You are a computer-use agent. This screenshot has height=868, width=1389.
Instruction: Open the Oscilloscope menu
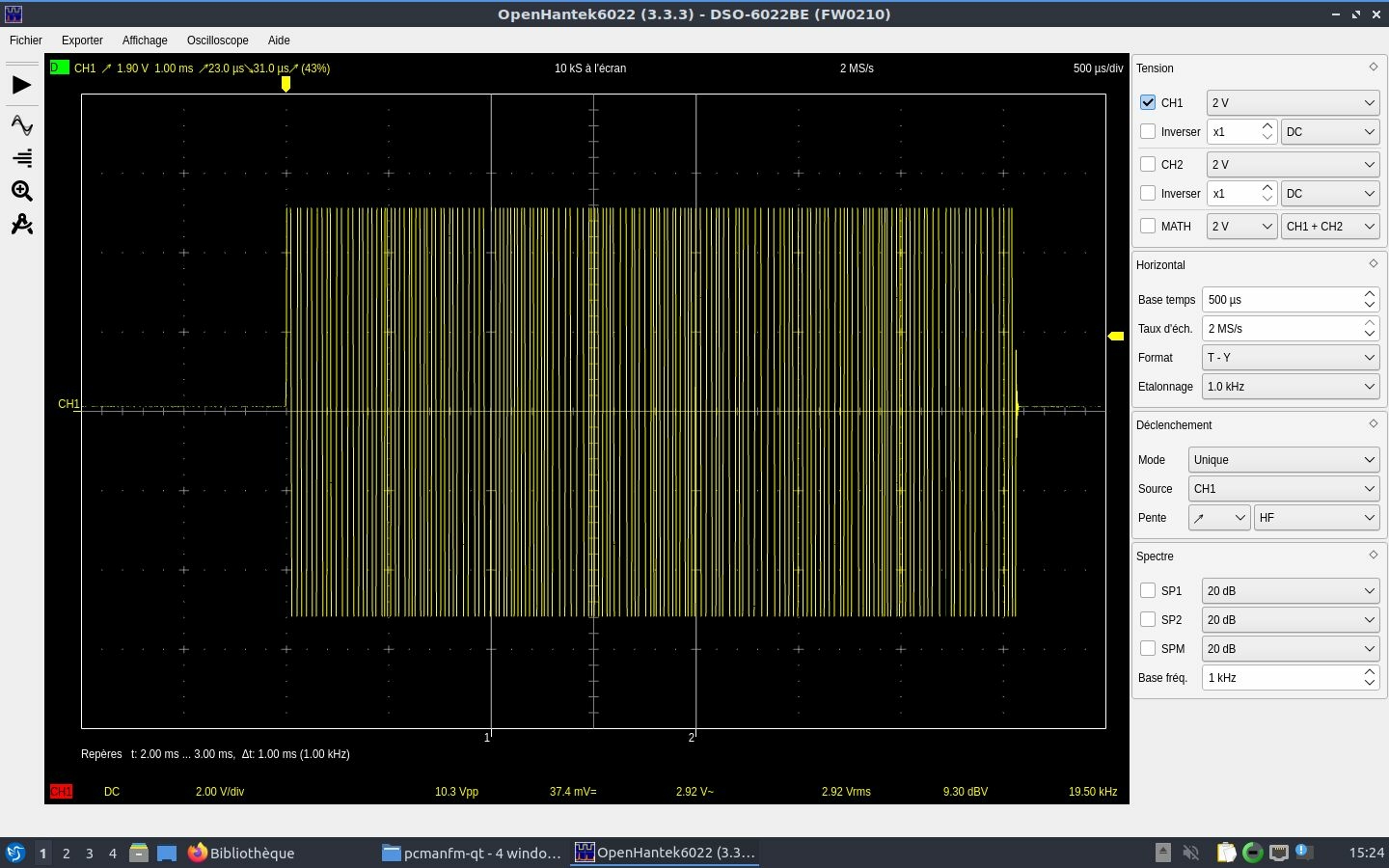[217, 41]
